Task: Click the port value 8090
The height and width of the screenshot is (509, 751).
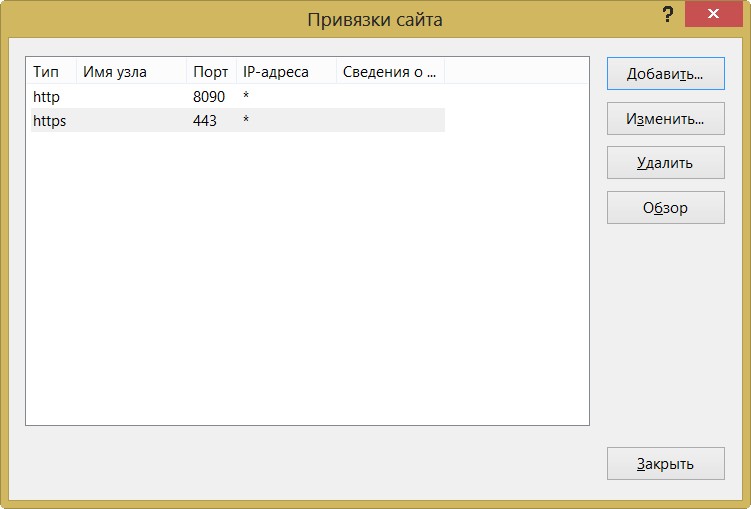Action: pos(209,97)
